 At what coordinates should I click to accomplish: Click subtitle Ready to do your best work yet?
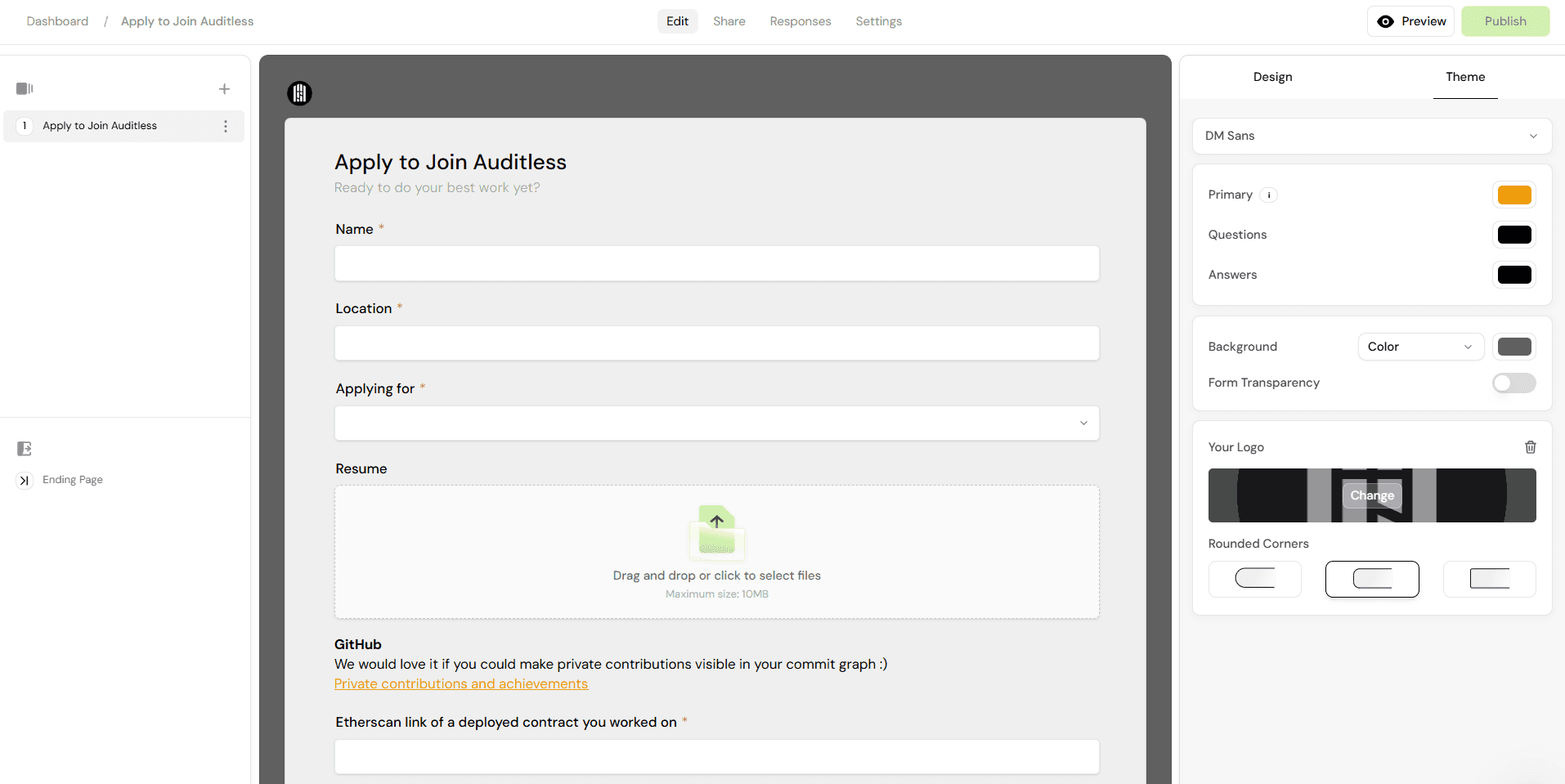pyautogui.click(x=437, y=187)
